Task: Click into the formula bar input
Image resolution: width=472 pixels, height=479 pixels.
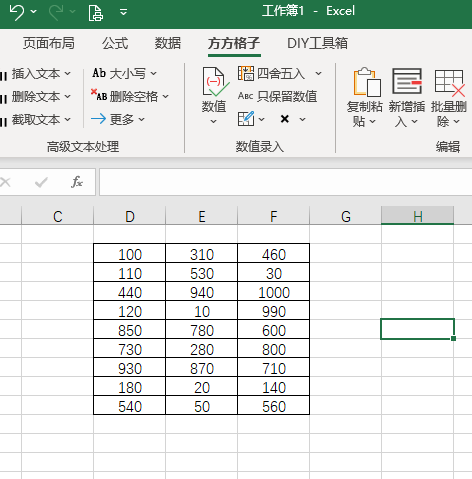Action: (285, 182)
